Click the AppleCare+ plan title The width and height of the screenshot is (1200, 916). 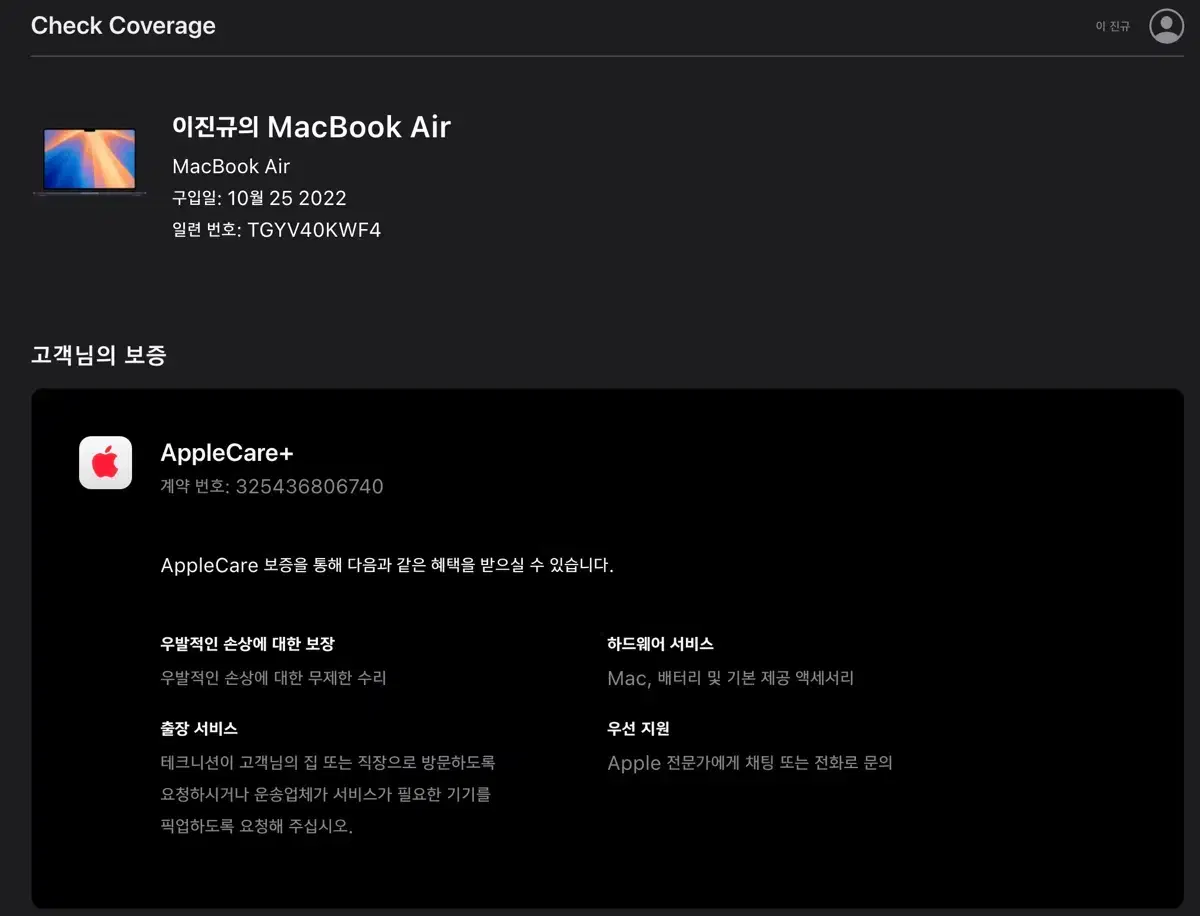click(227, 453)
